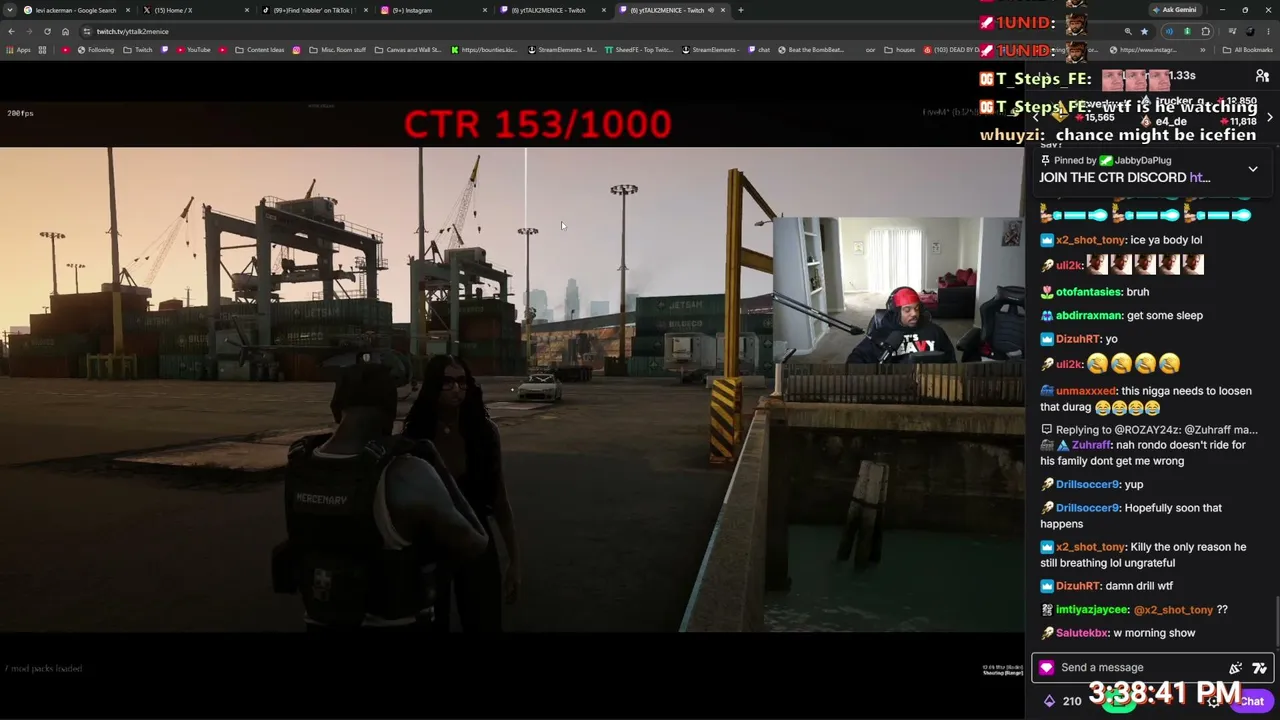Image resolution: width=1280 pixels, height=720 pixels.
Task: Switch to the TikTok nibbler tab
Action: click(314, 10)
